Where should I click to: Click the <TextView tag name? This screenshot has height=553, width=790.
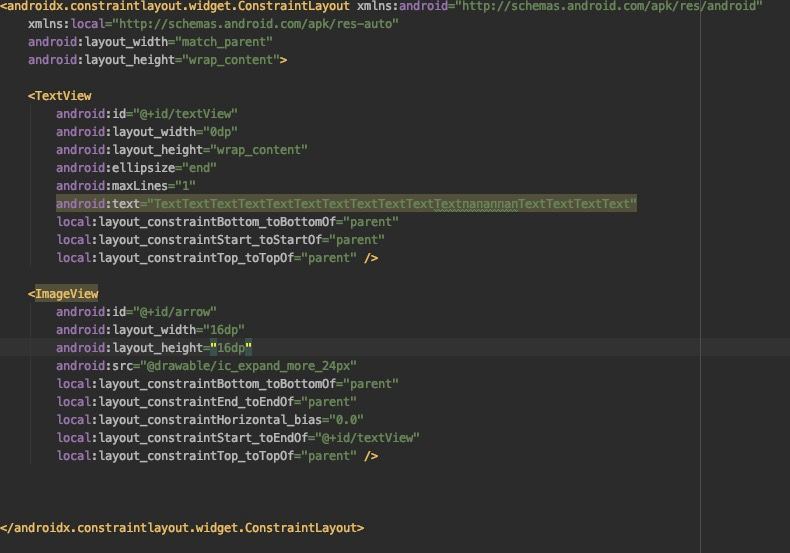(60, 96)
